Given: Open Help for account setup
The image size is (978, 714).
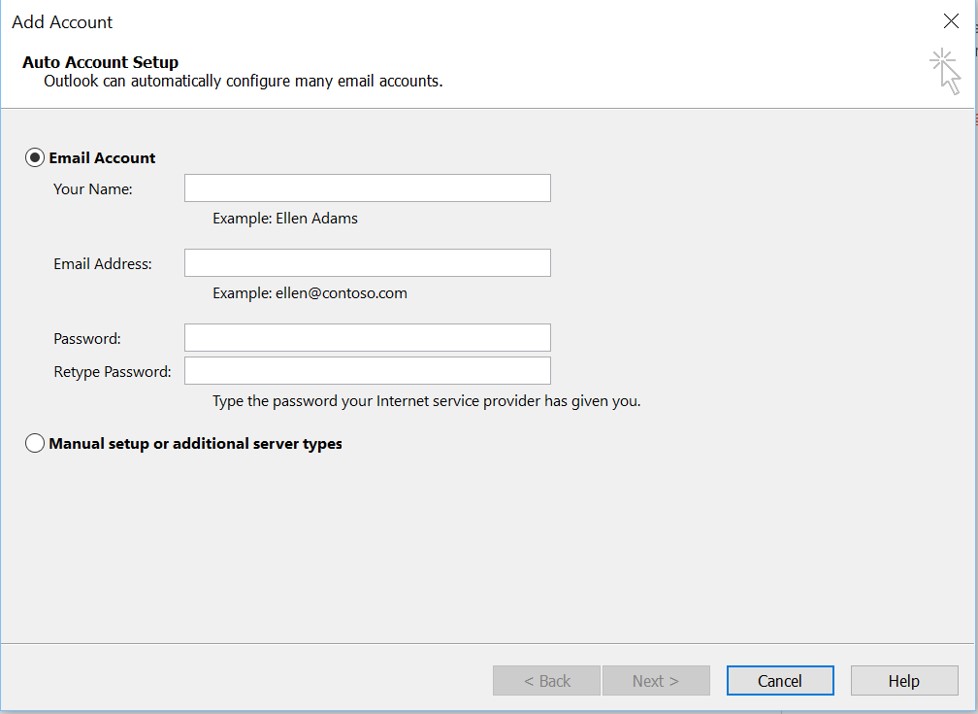Looking at the screenshot, I should click(x=904, y=680).
